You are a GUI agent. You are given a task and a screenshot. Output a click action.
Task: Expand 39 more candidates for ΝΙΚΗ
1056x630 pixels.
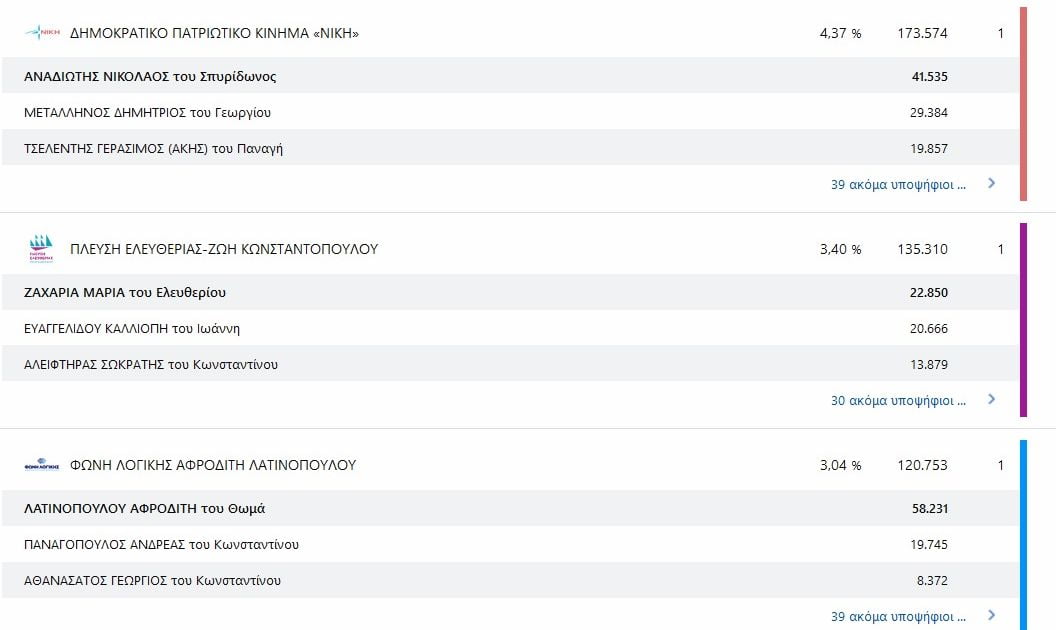tap(898, 185)
